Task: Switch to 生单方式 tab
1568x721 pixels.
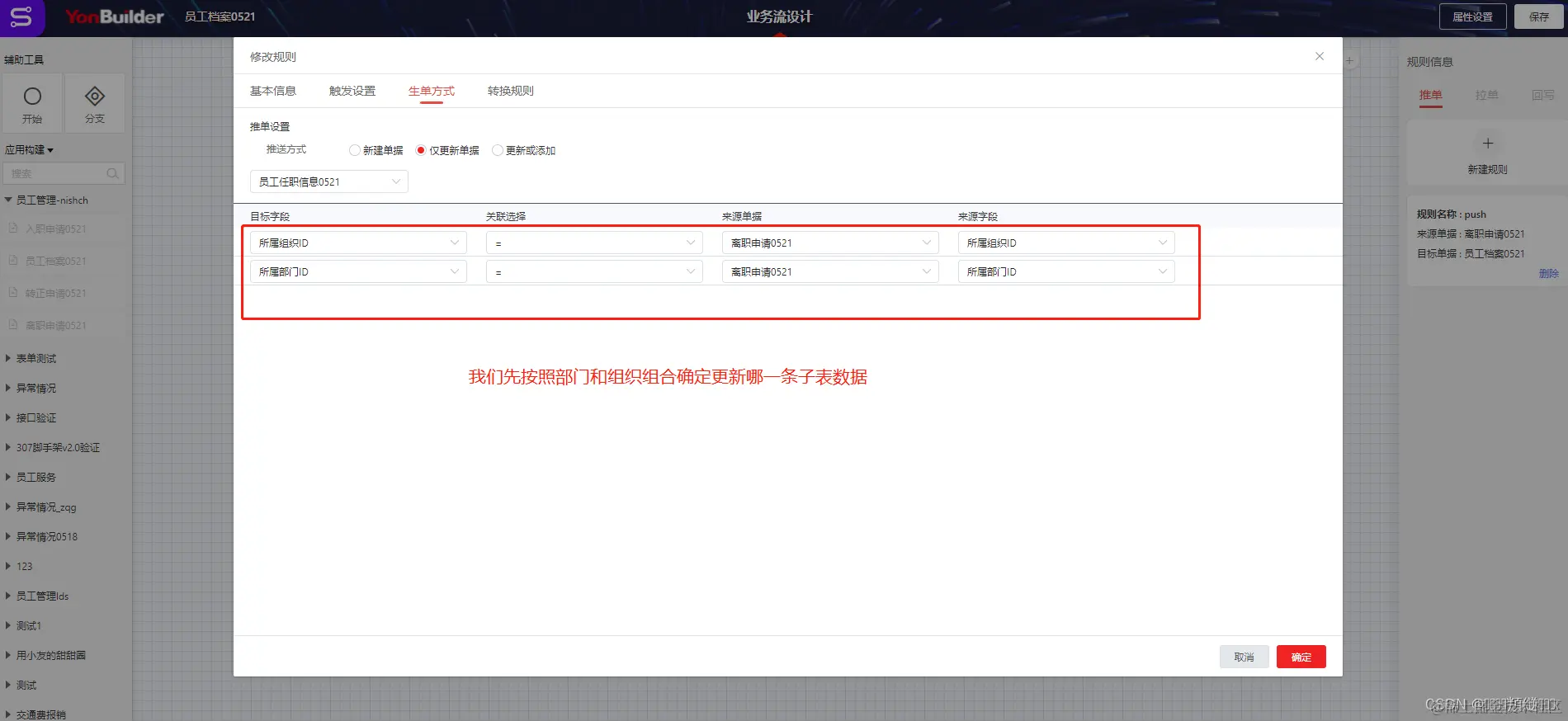Action: tap(432, 91)
